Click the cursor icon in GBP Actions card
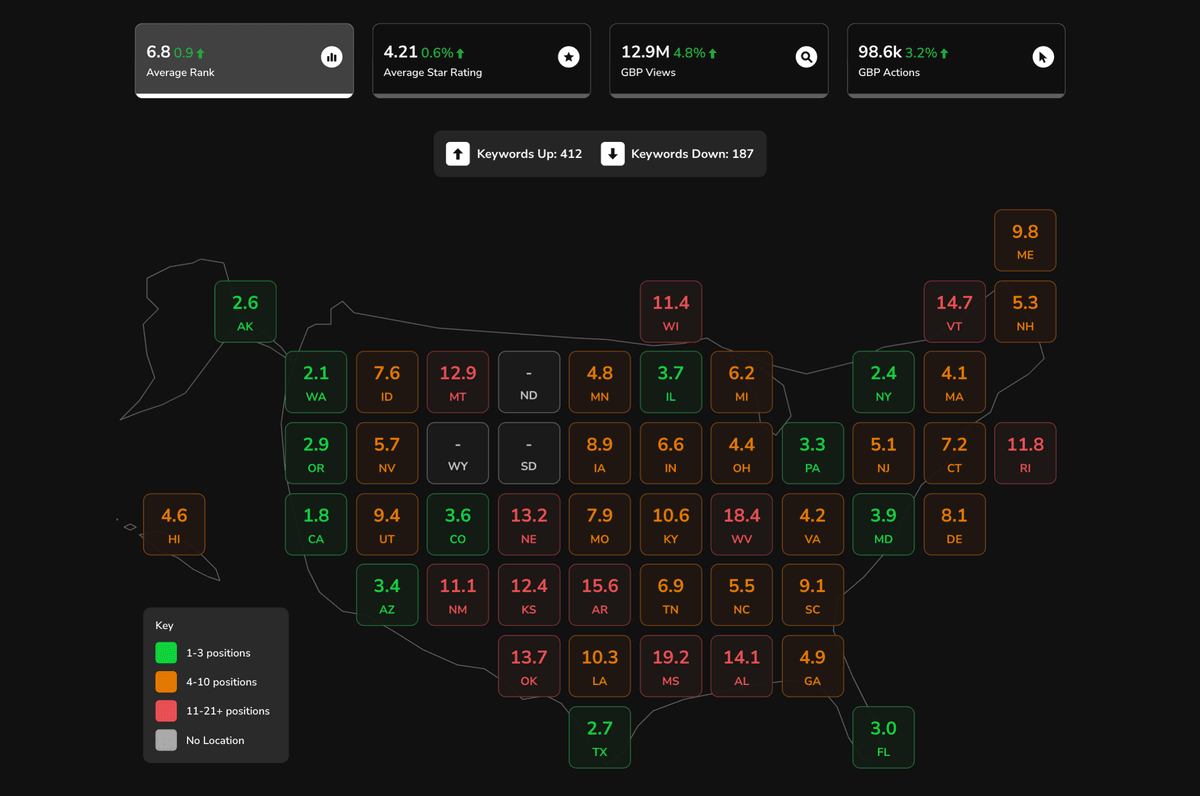Image resolution: width=1200 pixels, height=796 pixels. coord(1043,58)
